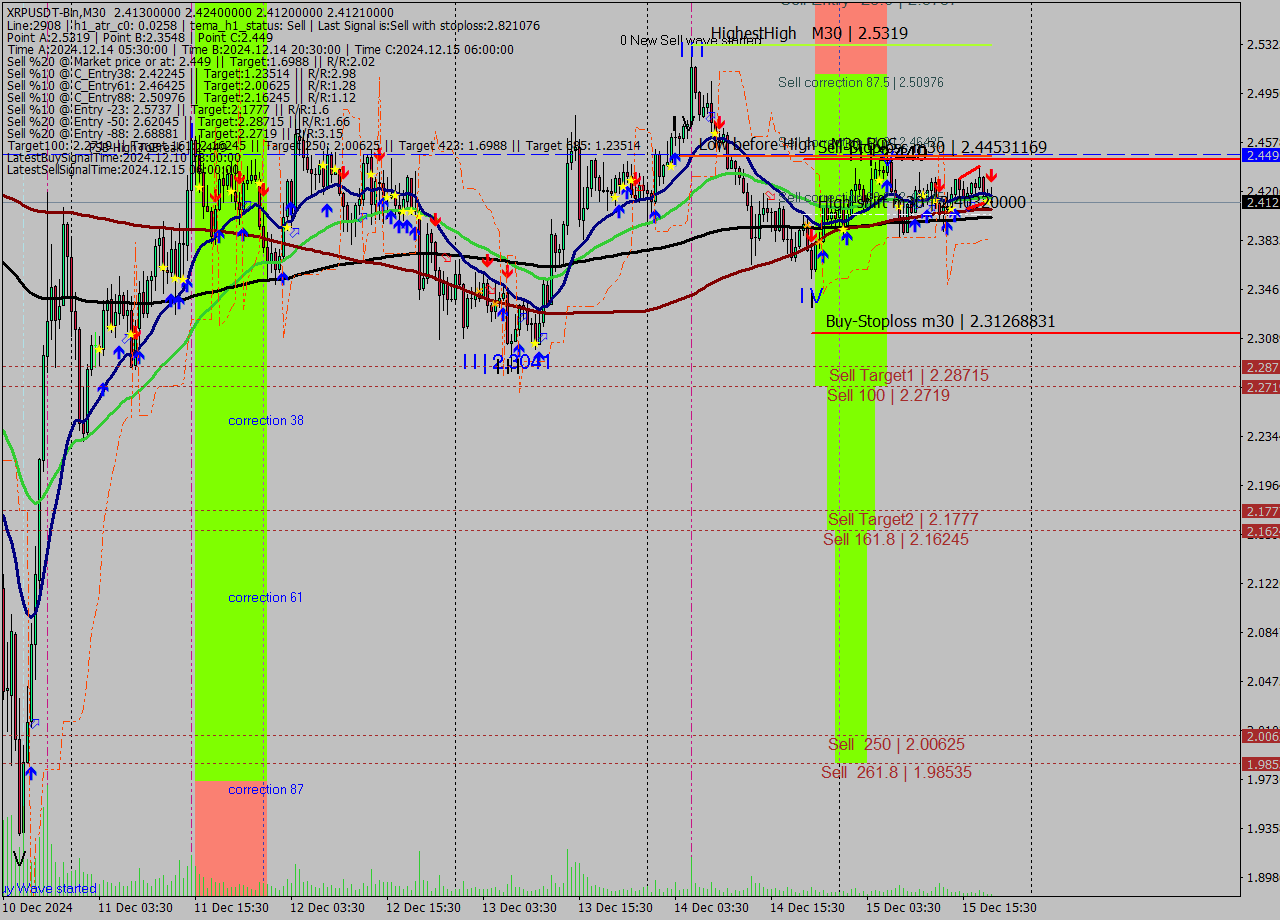
Task: Select the 'Sell %10 @ C_Entry88' row
Action: 181,97
